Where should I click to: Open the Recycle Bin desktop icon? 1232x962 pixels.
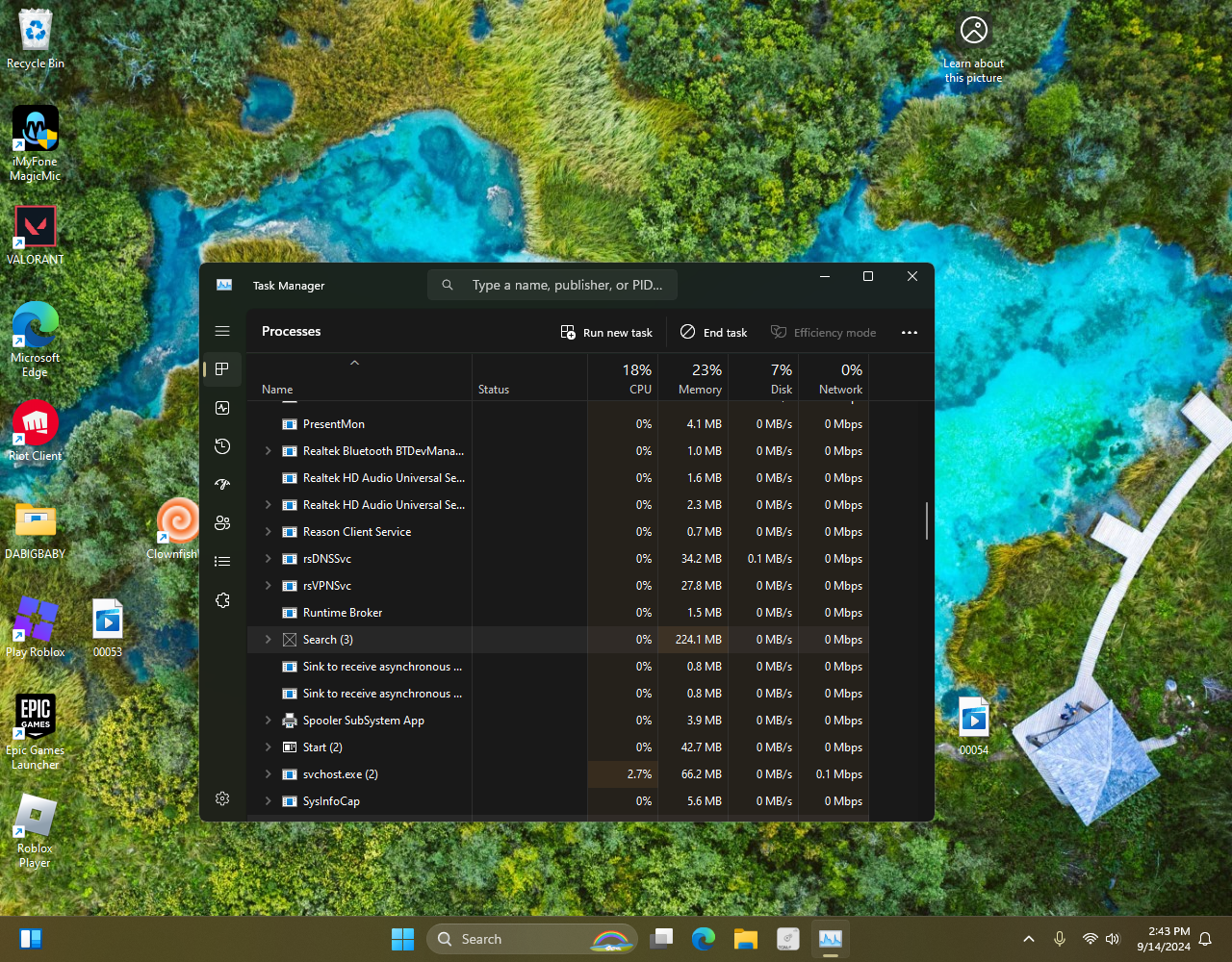tap(36, 39)
